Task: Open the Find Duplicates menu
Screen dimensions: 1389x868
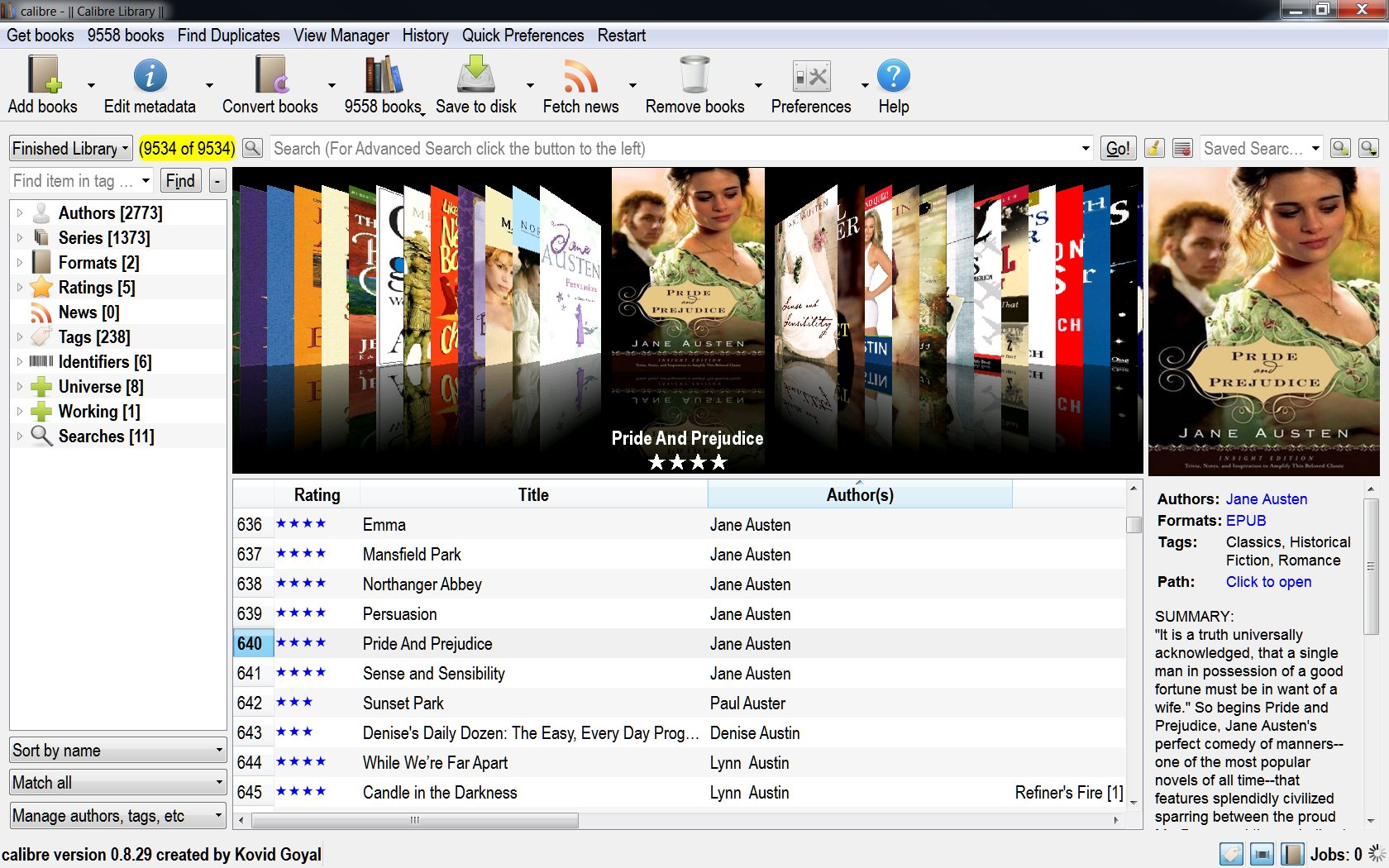Action: 229,36
